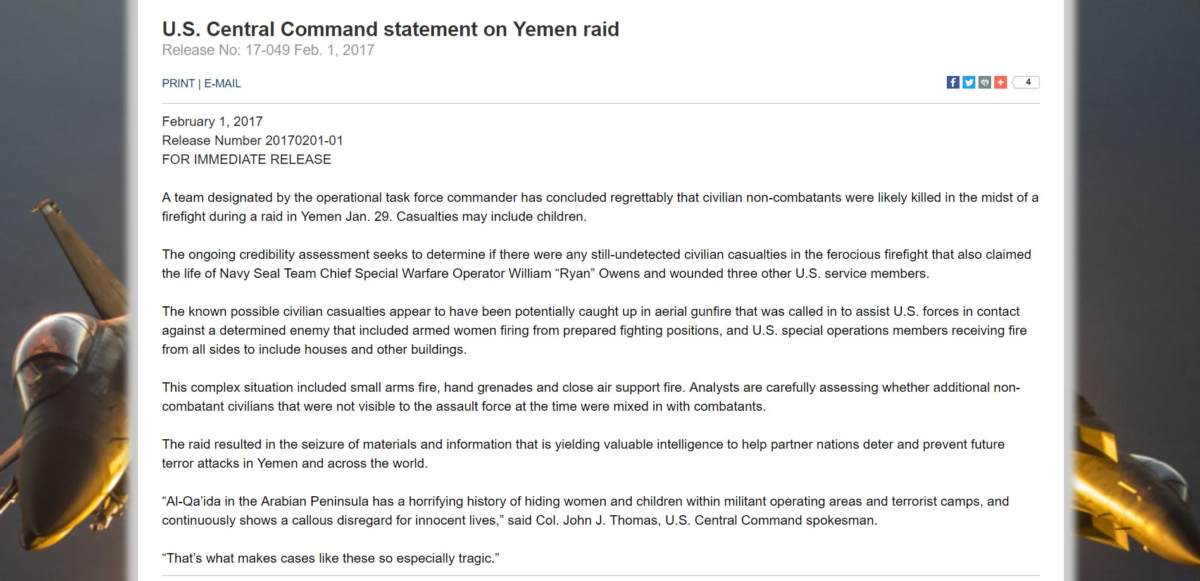Click the paragraph beginning 'This complex situation included'

[590, 397]
